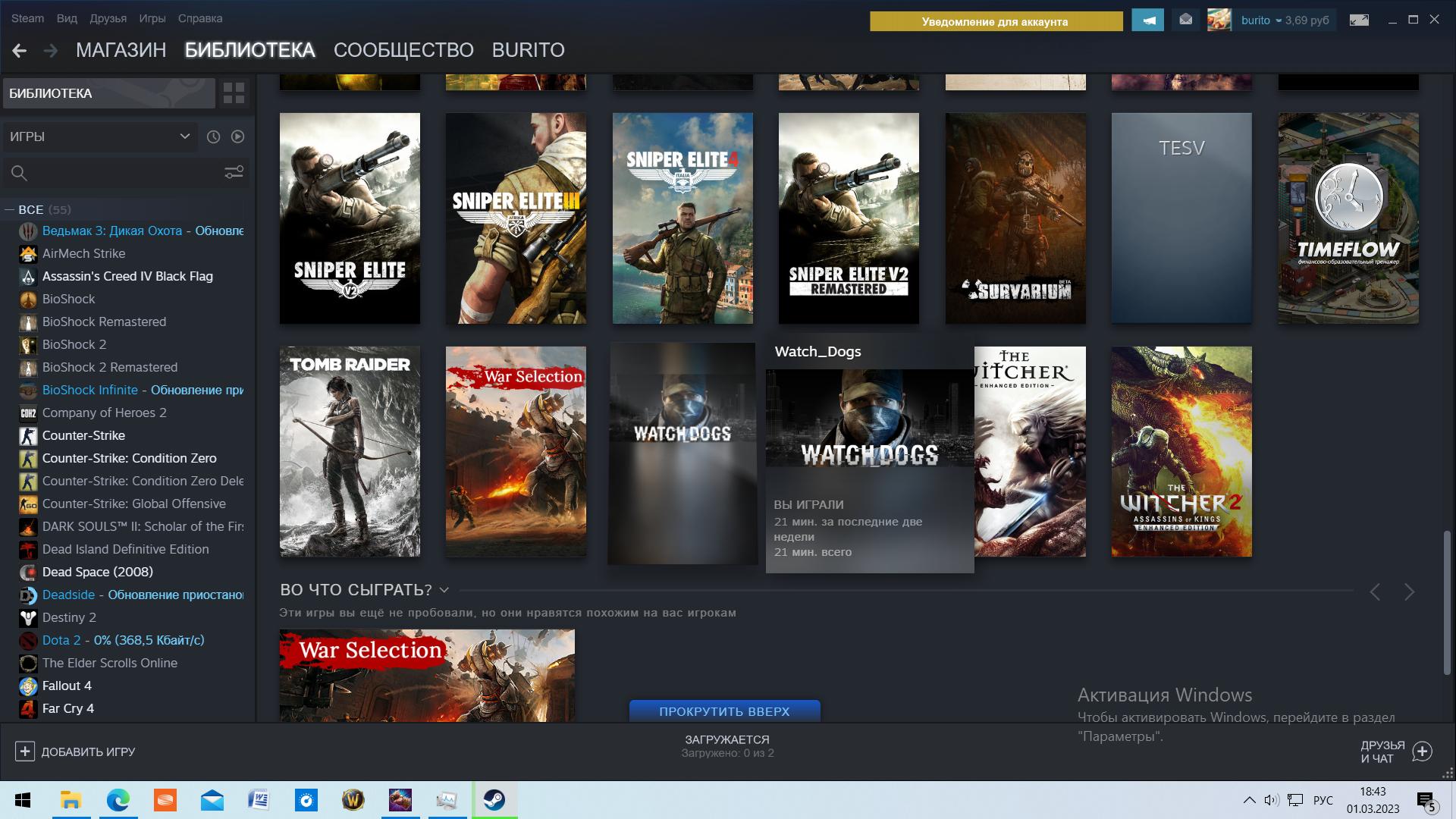The height and width of the screenshot is (819, 1456).
Task: Toggle collections grid view icon
Action: (234, 93)
